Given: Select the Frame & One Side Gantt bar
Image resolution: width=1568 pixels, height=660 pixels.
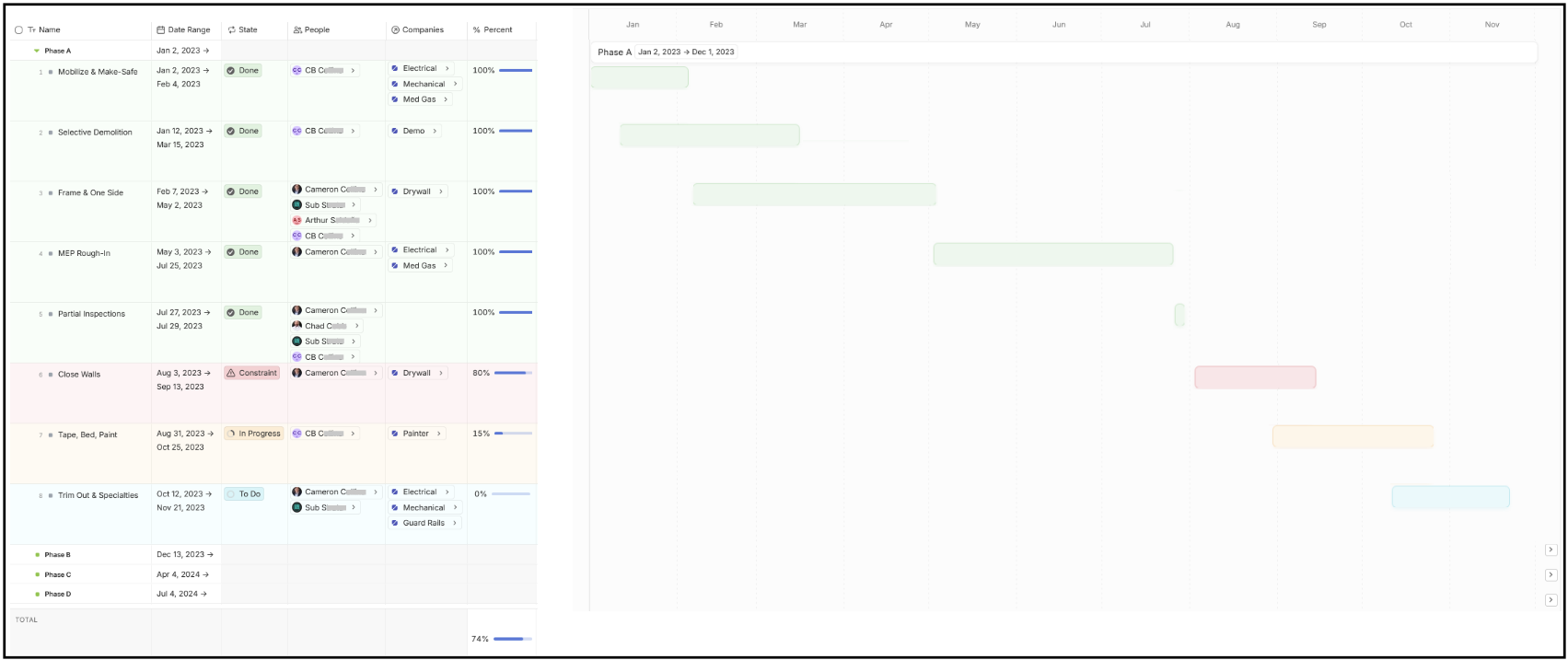Looking at the screenshot, I should (815, 194).
